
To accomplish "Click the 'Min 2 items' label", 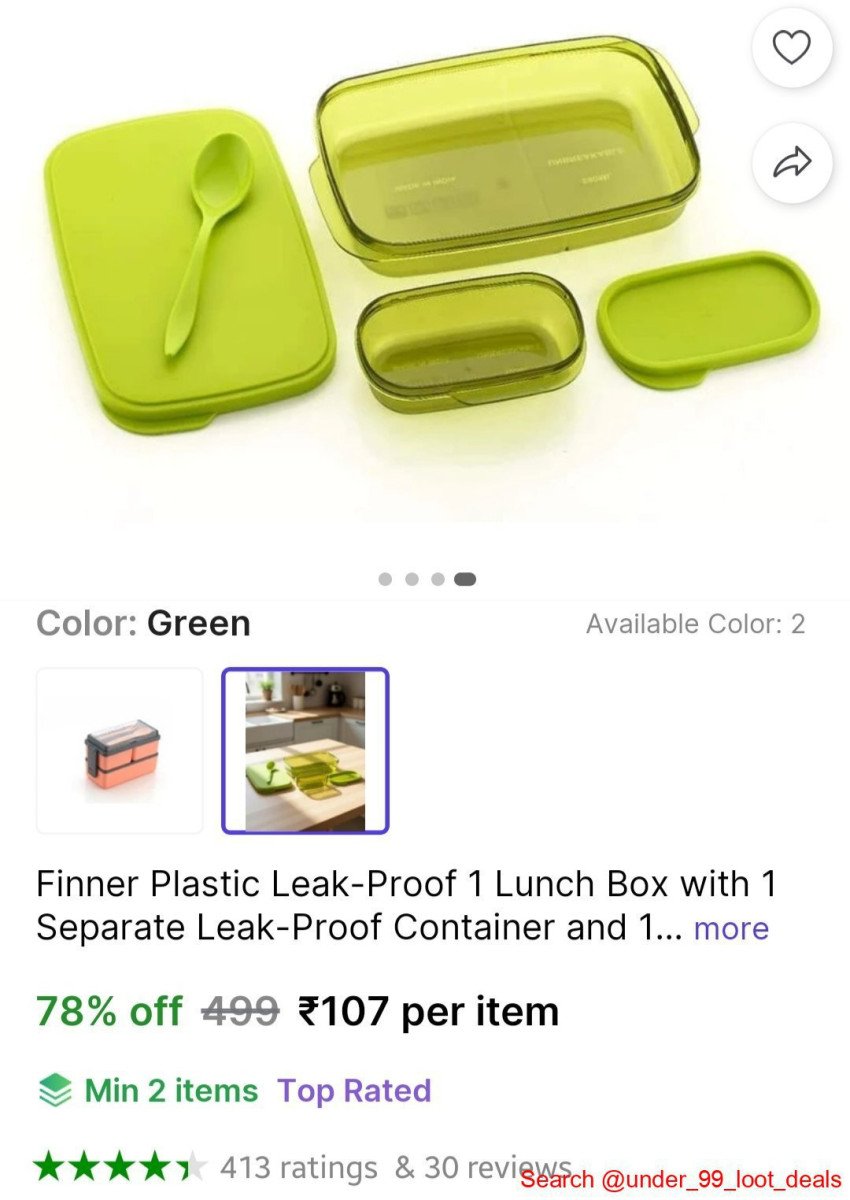I will click(171, 1090).
